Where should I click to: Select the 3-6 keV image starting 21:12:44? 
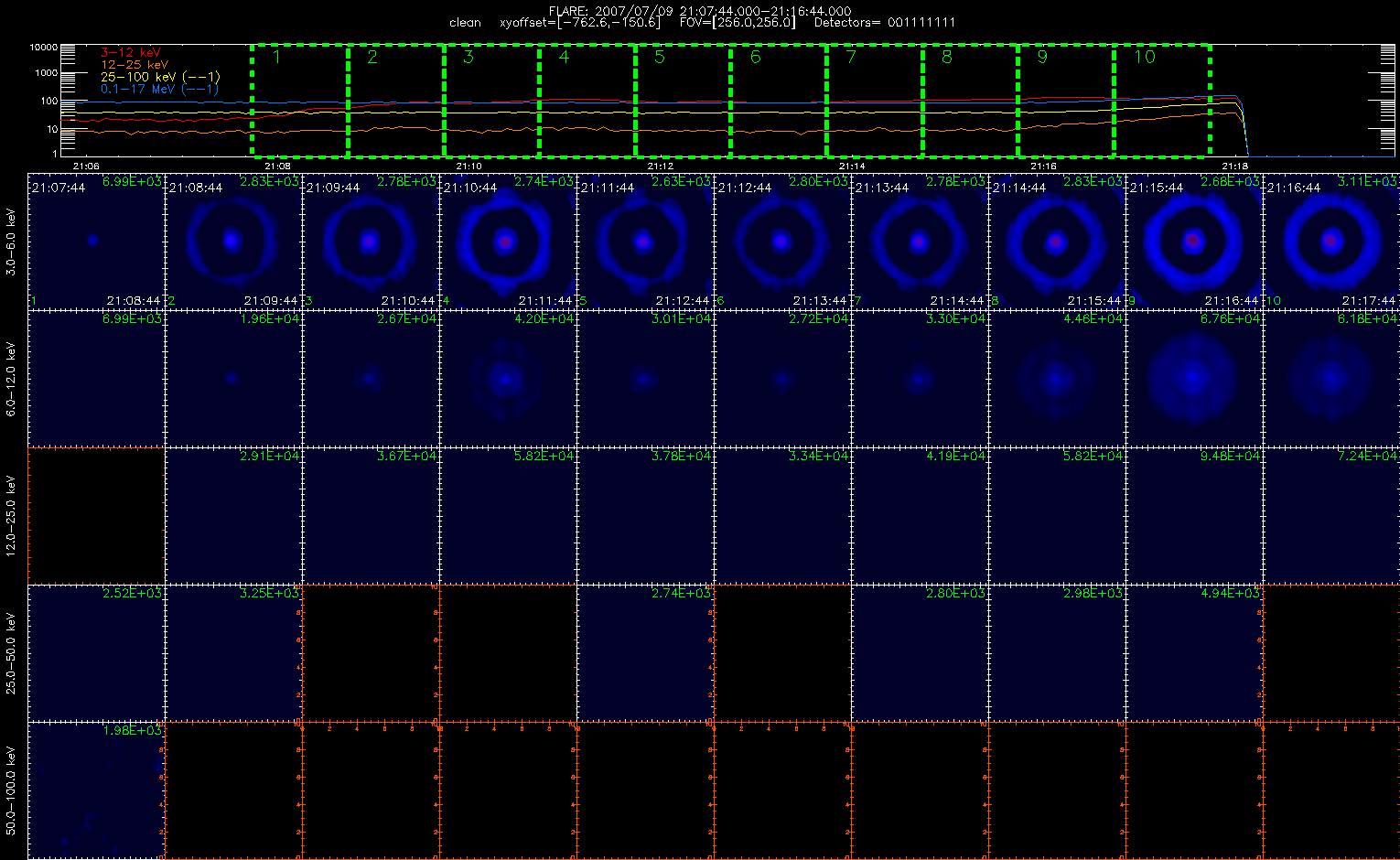click(x=782, y=242)
